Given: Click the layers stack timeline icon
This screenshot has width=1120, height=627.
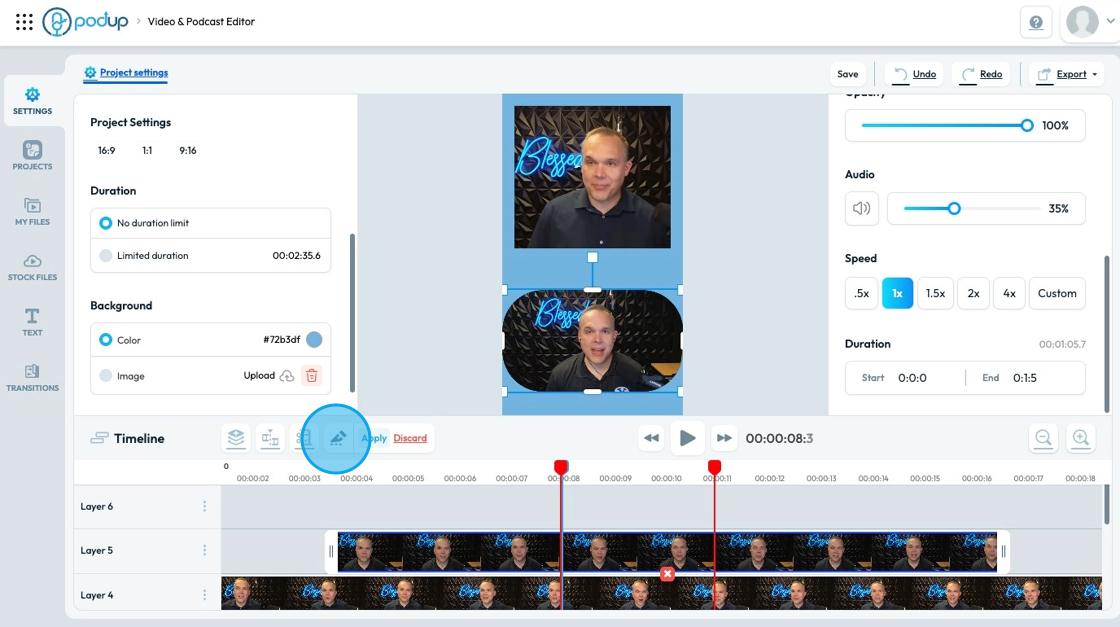Looking at the screenshot, I should (x=236, y=438).
